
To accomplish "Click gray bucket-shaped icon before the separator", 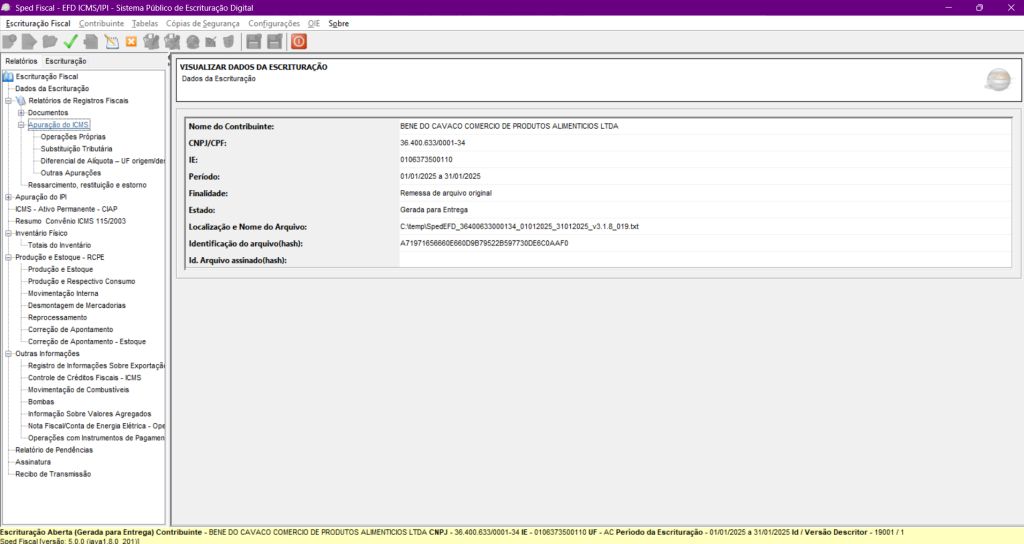I will pyautogui.click(x=229, y=42).
